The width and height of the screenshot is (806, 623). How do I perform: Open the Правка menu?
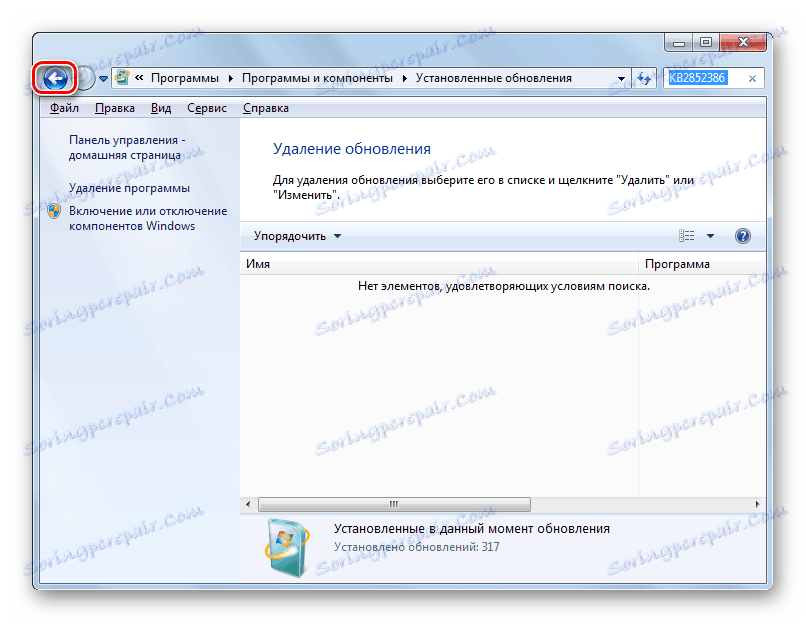(115, 108)
